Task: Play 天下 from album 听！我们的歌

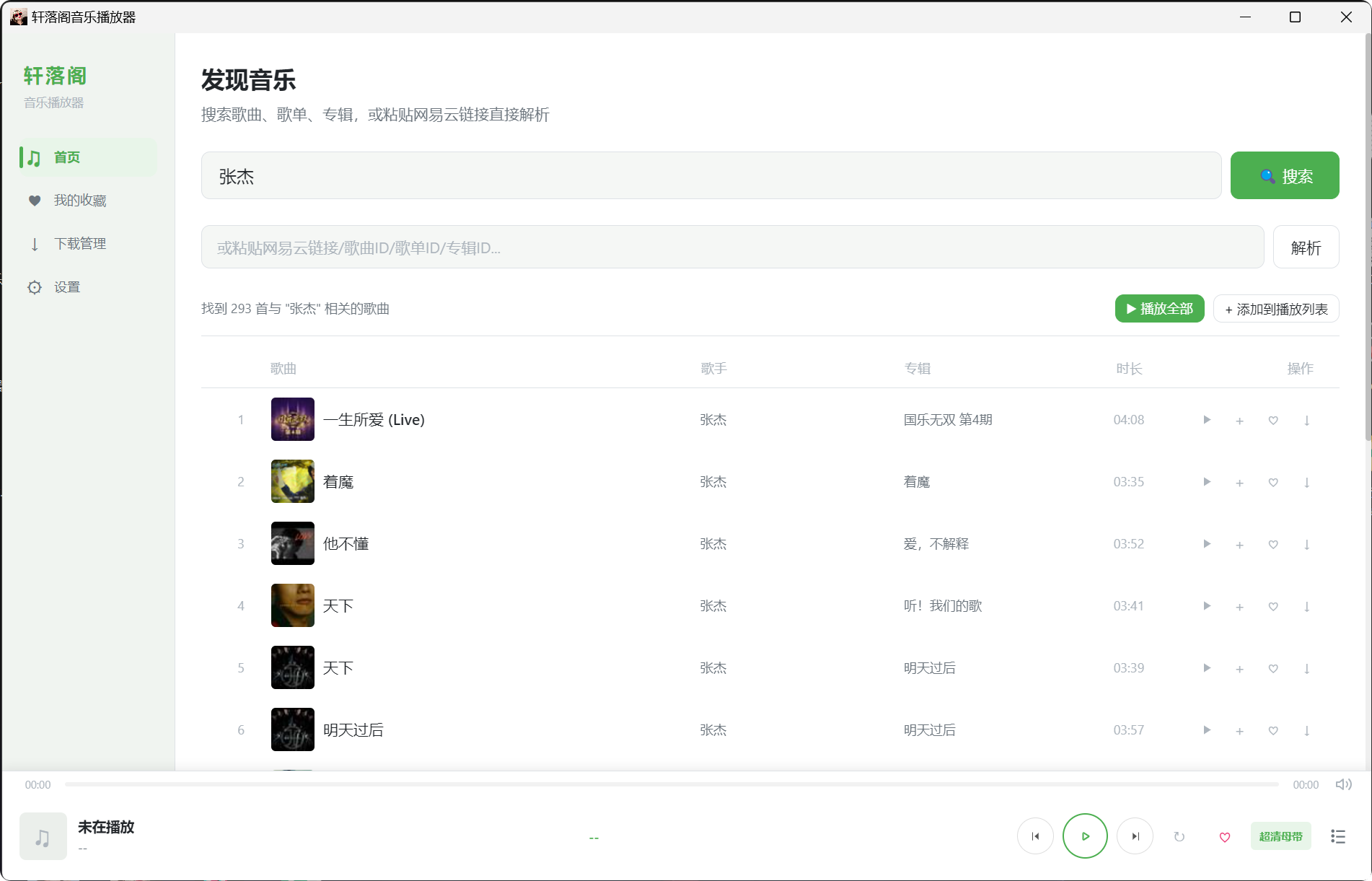Action: 1206,606
